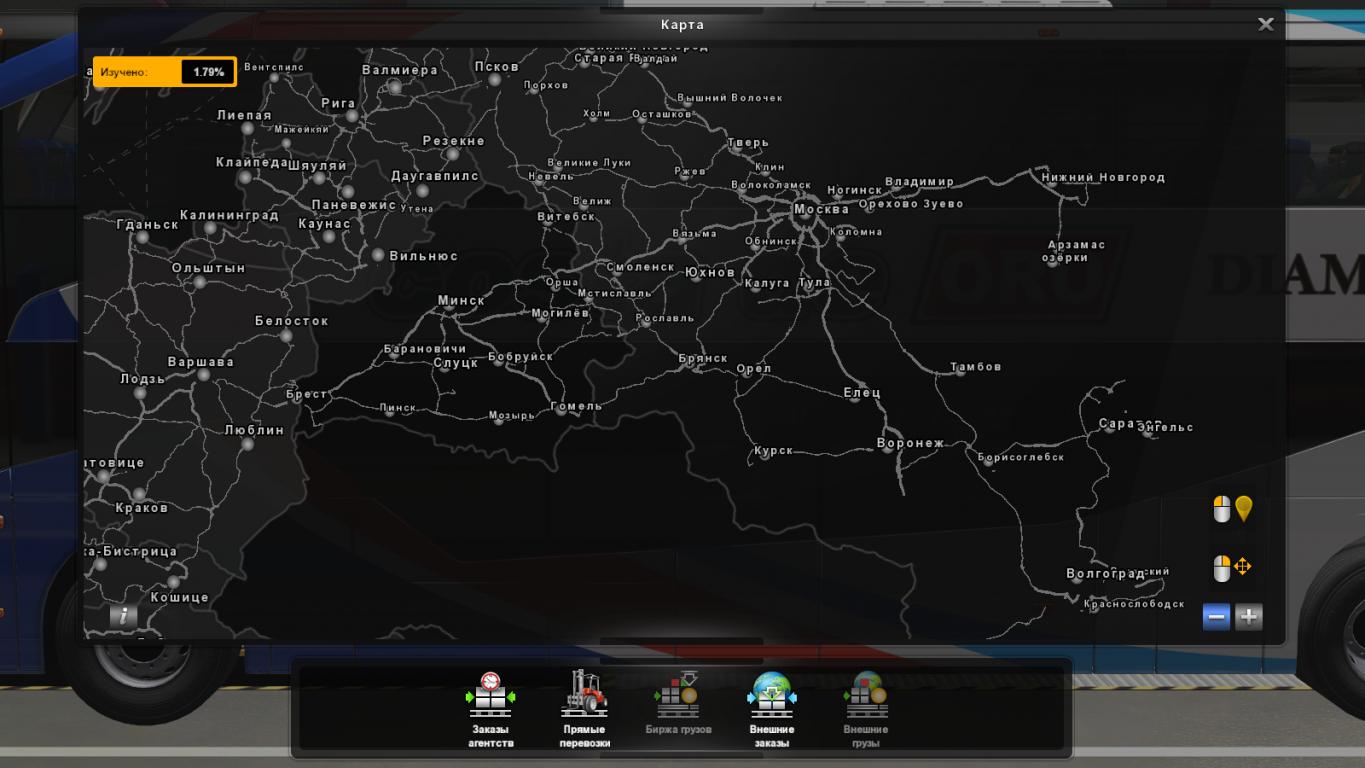Click the Вышний Волочек label

coord(730,98)
